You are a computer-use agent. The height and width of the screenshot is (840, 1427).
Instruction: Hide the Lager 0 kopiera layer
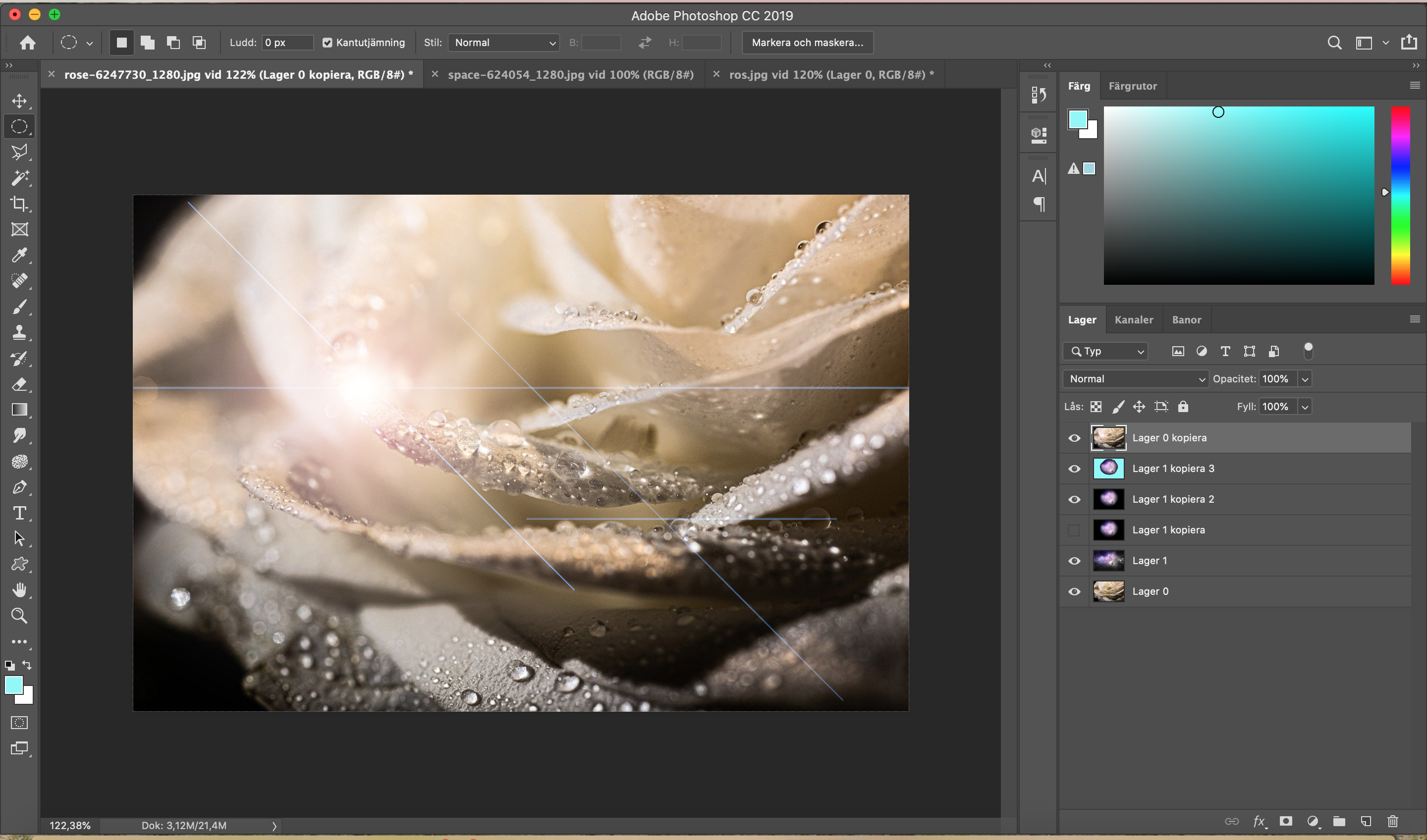[1074, 438]
